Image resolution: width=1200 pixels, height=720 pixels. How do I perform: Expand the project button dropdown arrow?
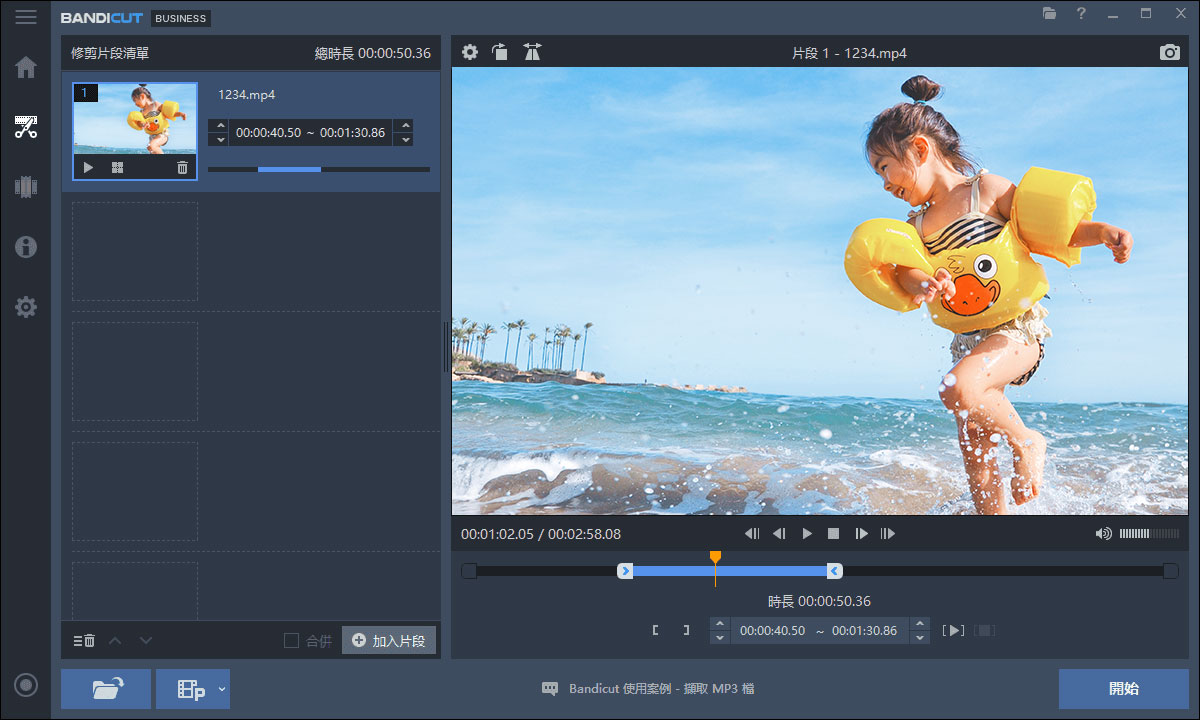coord(222,688)
